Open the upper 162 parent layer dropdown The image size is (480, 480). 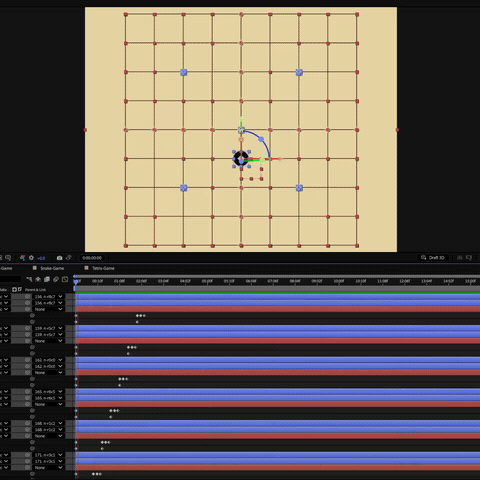[48, 360]
